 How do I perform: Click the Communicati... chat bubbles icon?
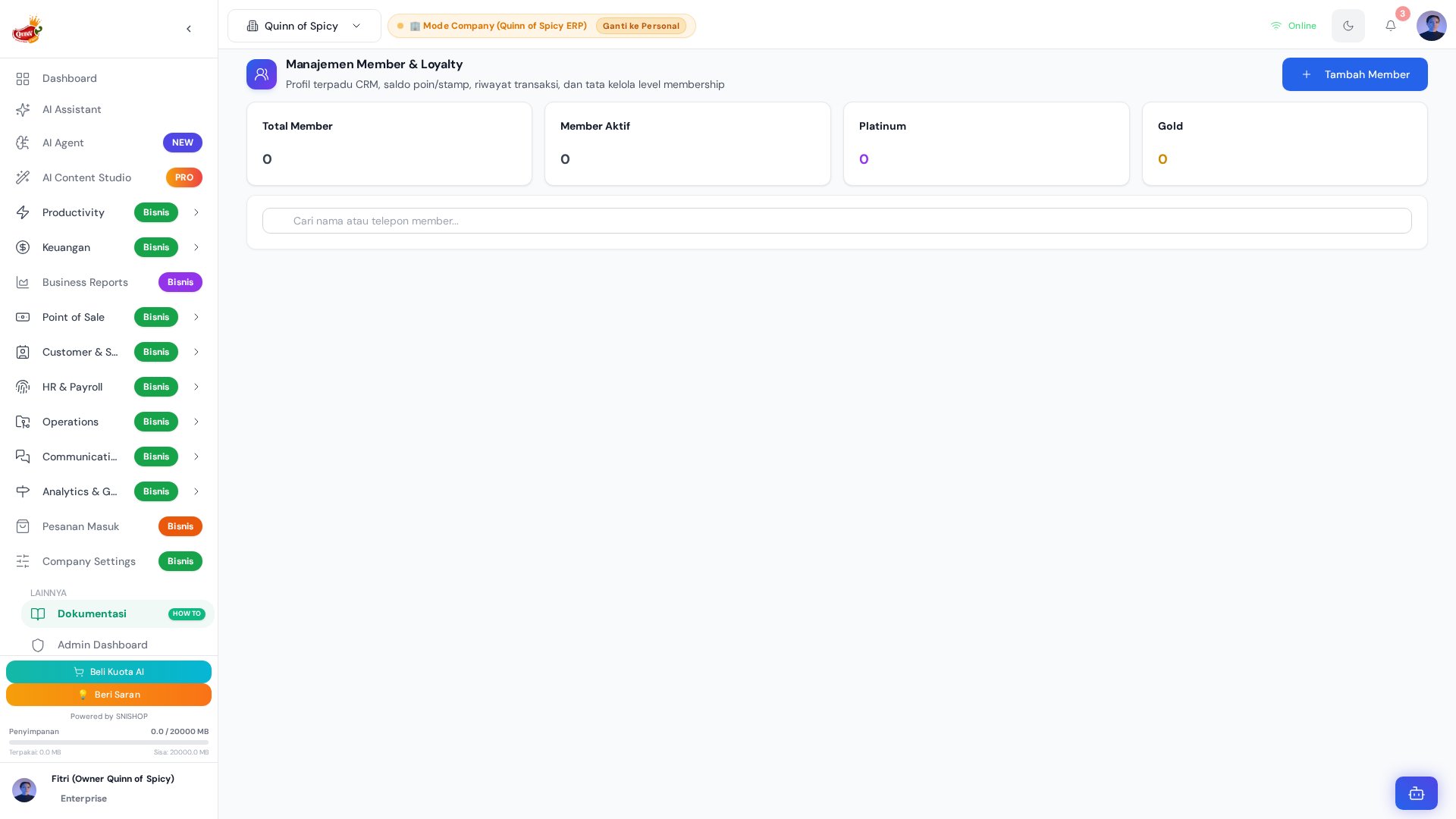tap(23, 457)
